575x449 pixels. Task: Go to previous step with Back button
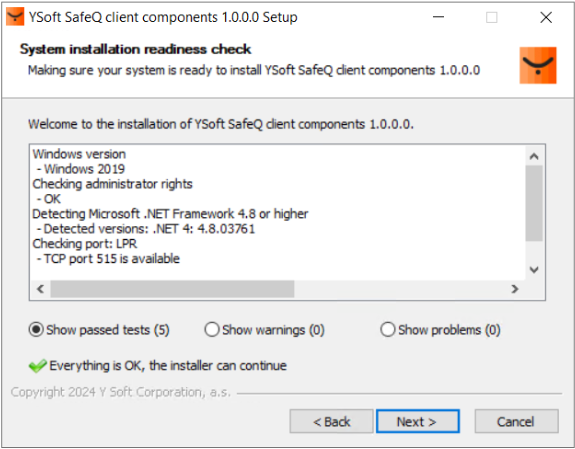pos(331,421)
